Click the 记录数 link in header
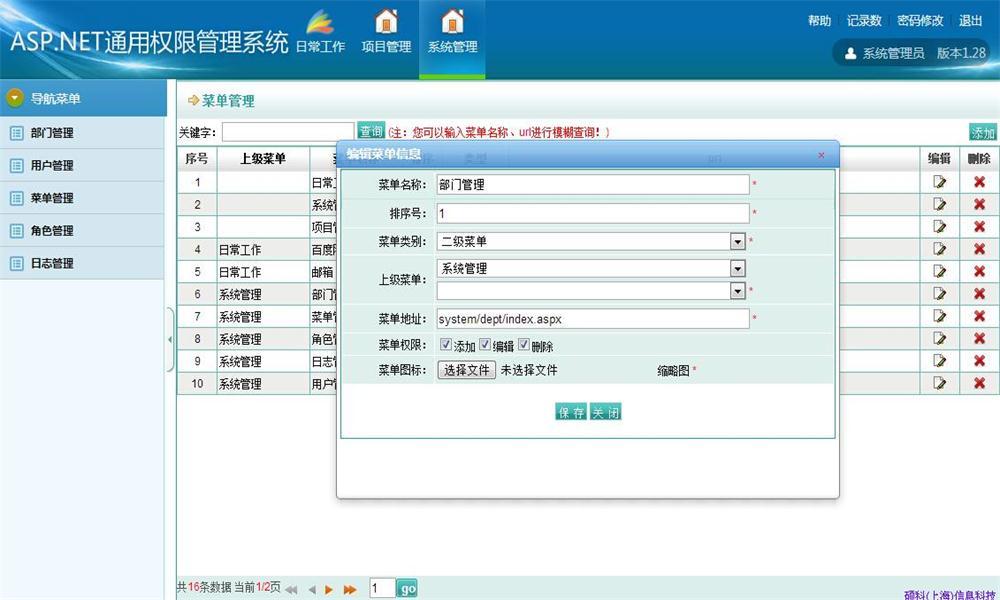 click(864, 20)
